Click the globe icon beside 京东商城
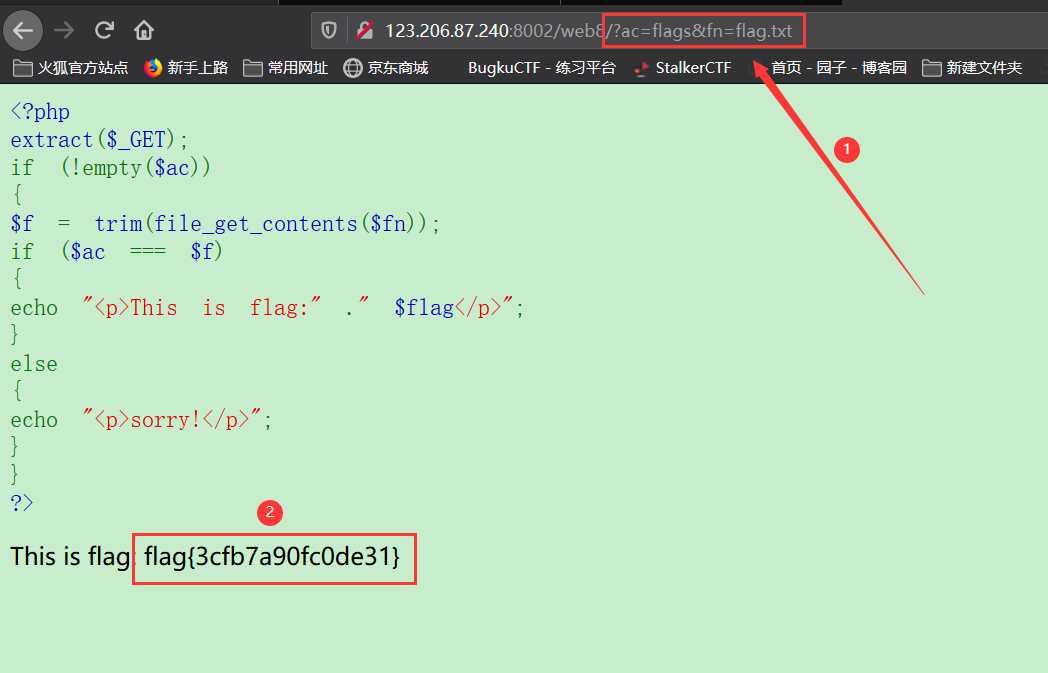Screen dimensions: 1048x673 point(352,68)
